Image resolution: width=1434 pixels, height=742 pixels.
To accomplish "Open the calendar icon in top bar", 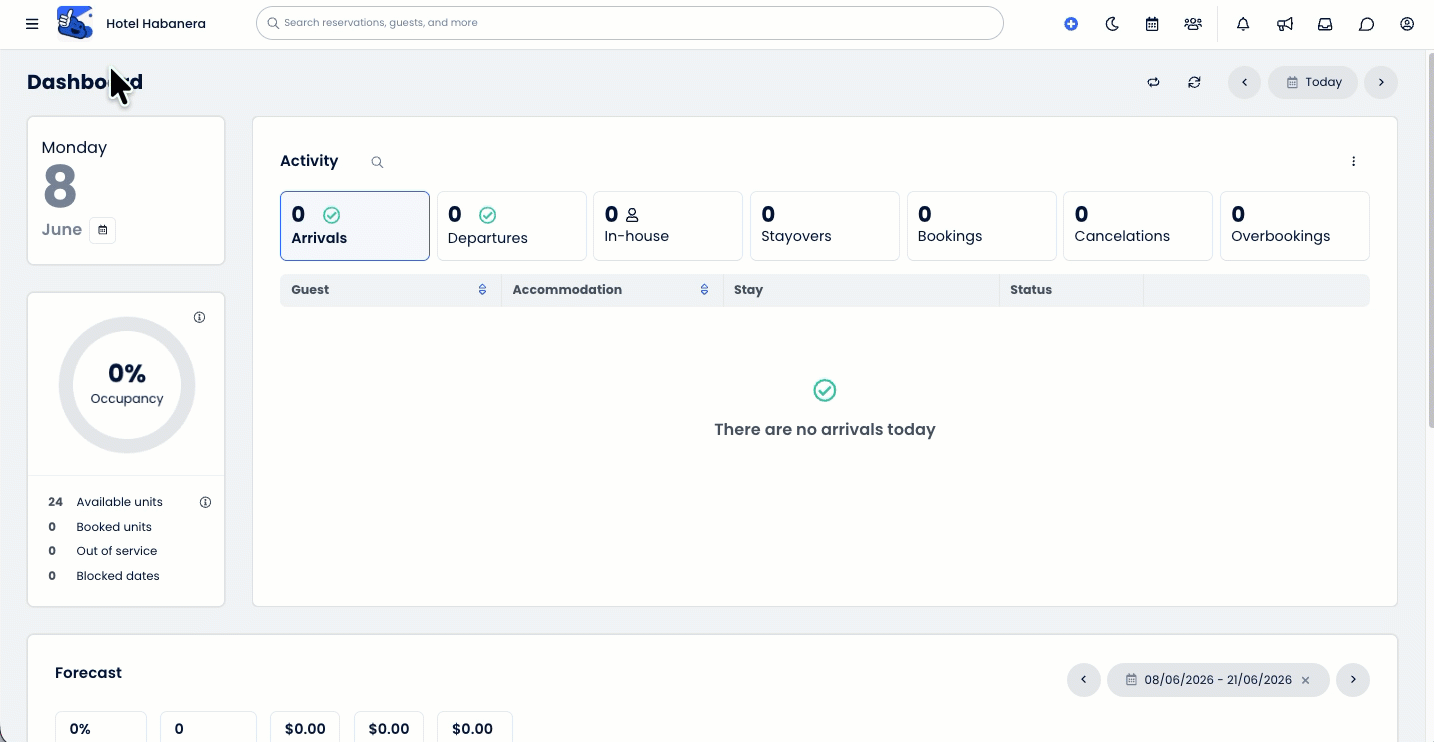I will point(1152,24).
